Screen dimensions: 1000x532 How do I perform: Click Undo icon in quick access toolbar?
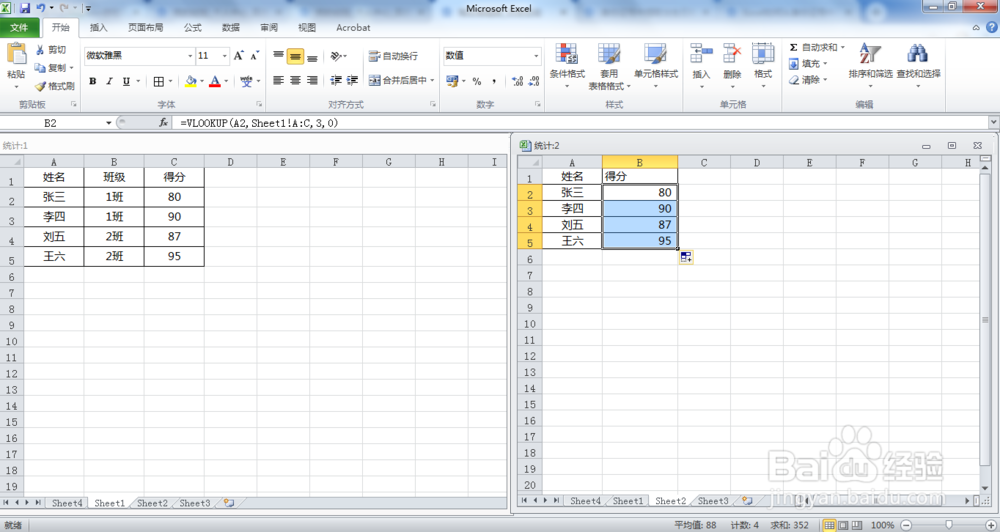(41, 8)
